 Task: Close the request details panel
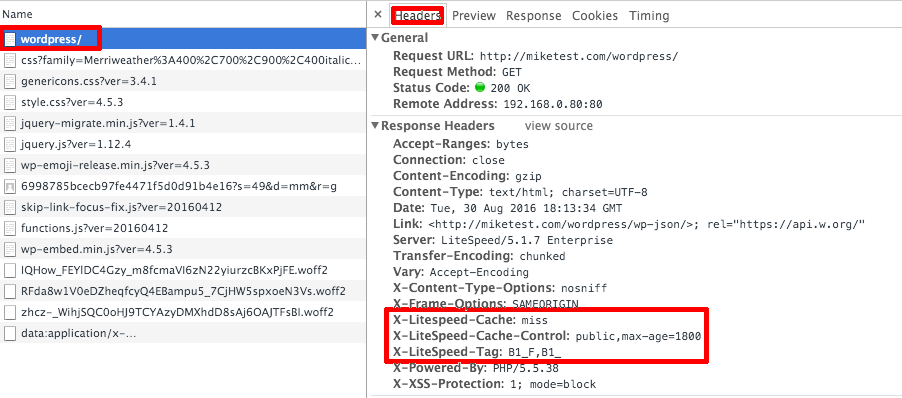378,16
